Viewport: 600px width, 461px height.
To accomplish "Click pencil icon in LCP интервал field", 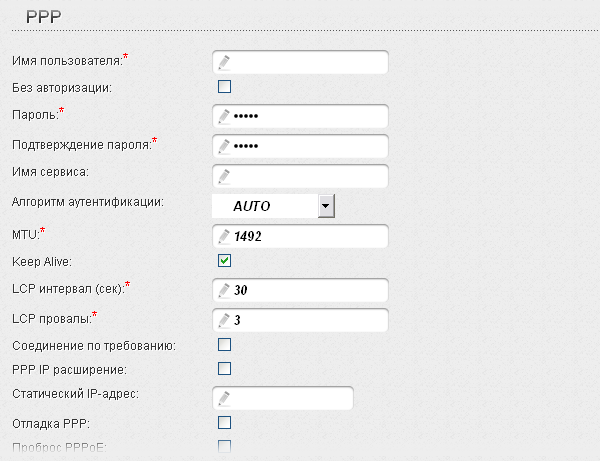I will [224, 291].
